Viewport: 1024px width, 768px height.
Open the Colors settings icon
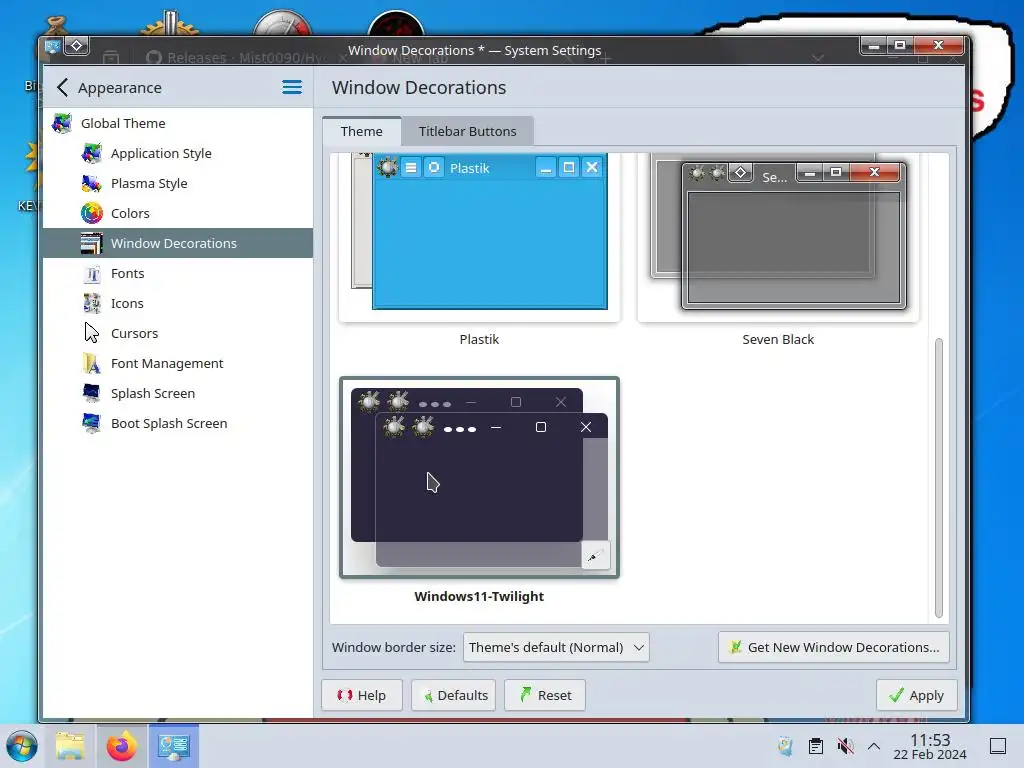pos(91,214)
